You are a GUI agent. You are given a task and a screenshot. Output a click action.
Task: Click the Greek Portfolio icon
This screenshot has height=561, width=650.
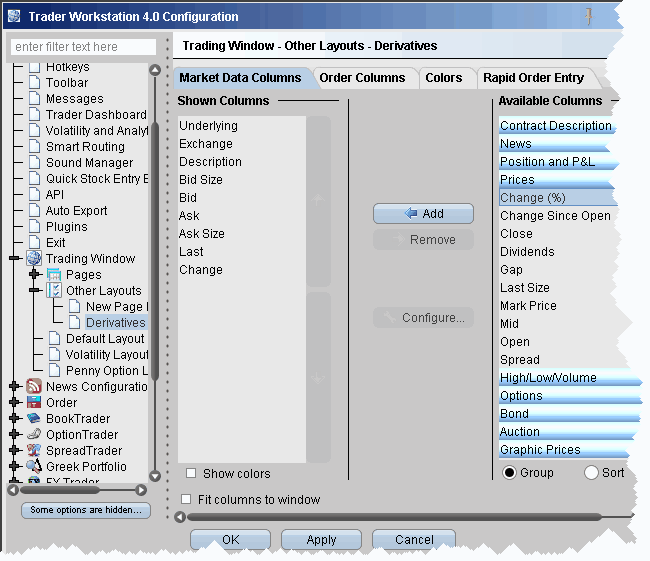34,466
